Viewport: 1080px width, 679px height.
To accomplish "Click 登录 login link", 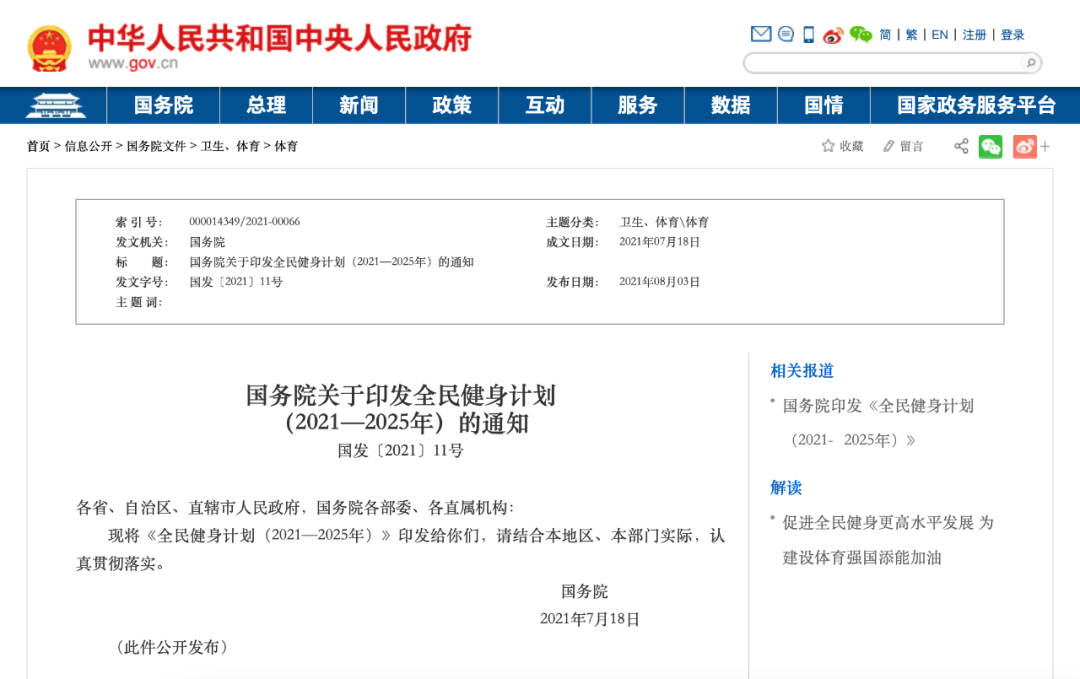I will point(1012,35).
